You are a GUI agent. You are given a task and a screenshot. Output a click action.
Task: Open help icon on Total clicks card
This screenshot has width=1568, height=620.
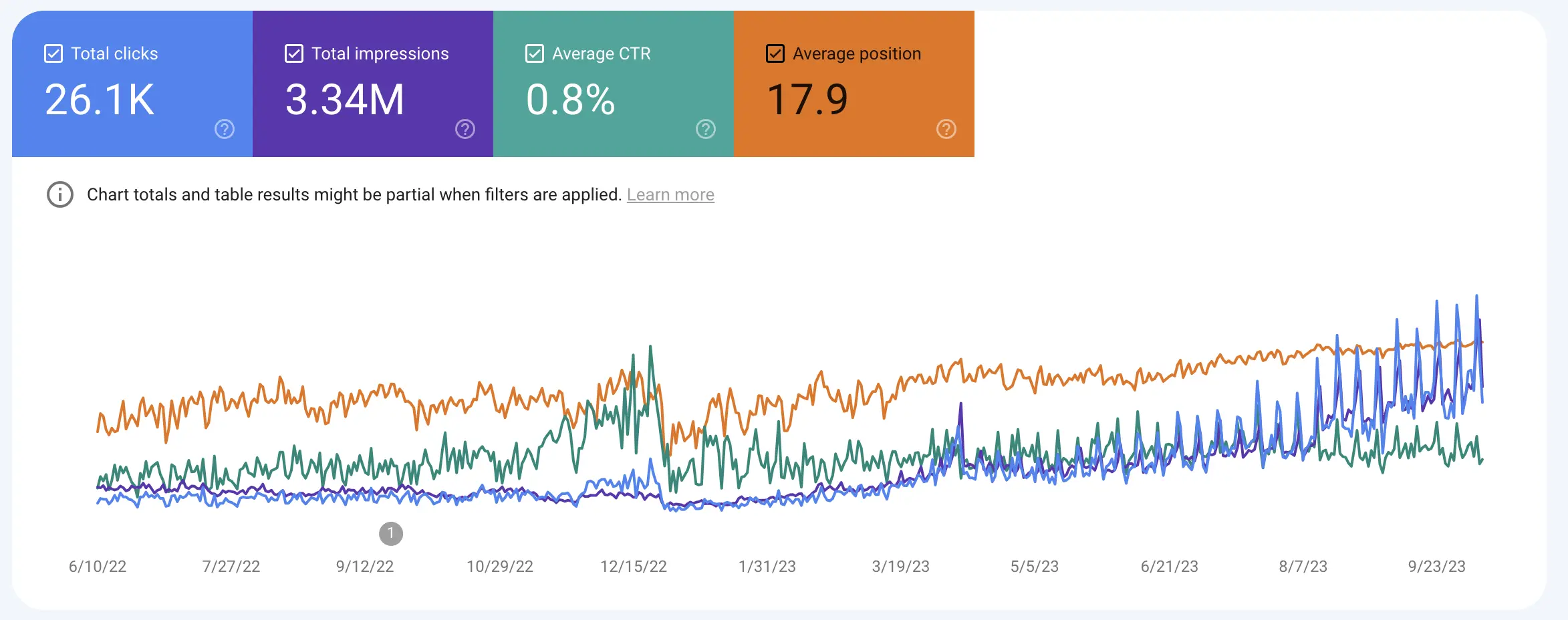point(225,129)
